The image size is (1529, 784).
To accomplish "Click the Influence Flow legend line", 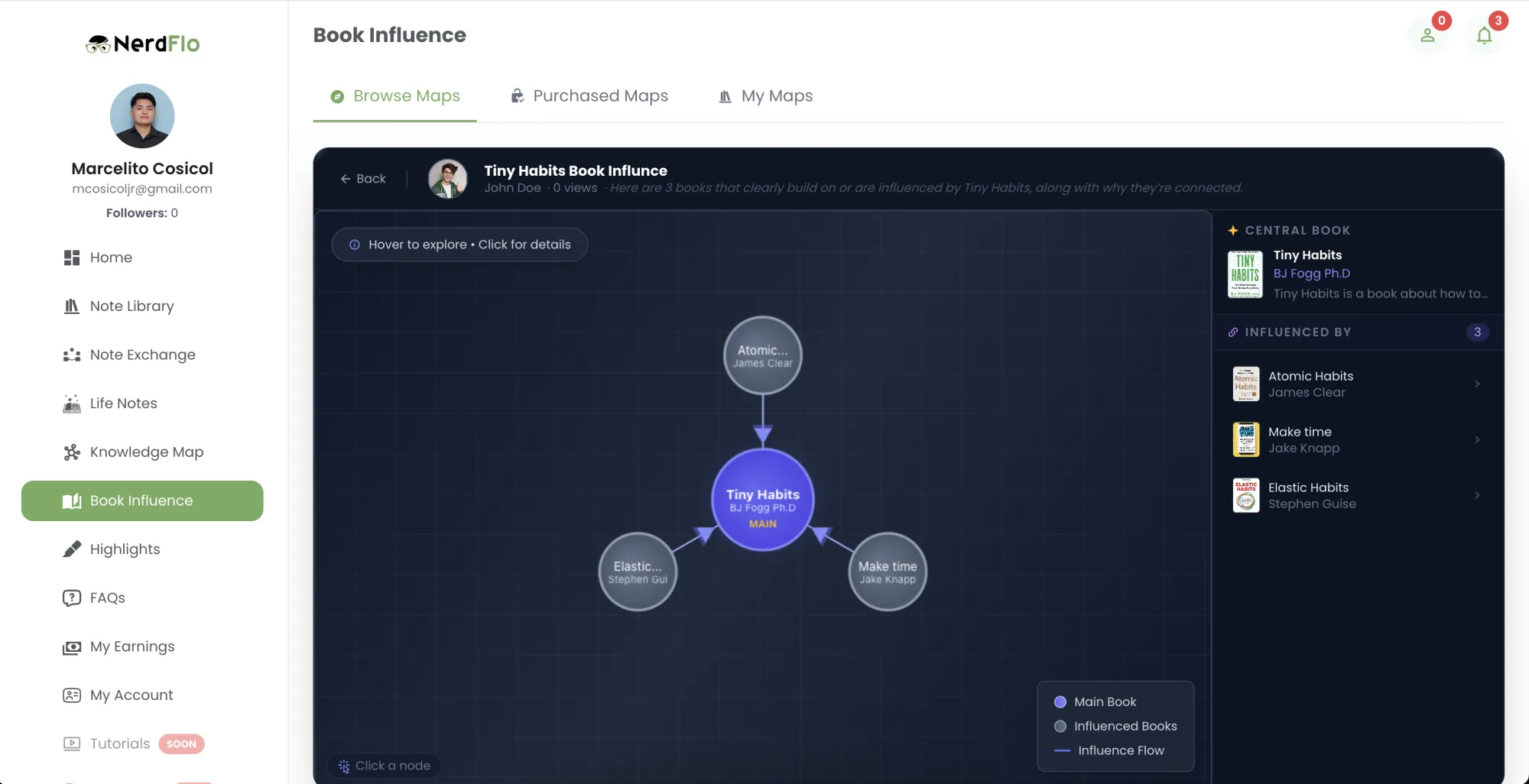I will tap(1062, 751).
